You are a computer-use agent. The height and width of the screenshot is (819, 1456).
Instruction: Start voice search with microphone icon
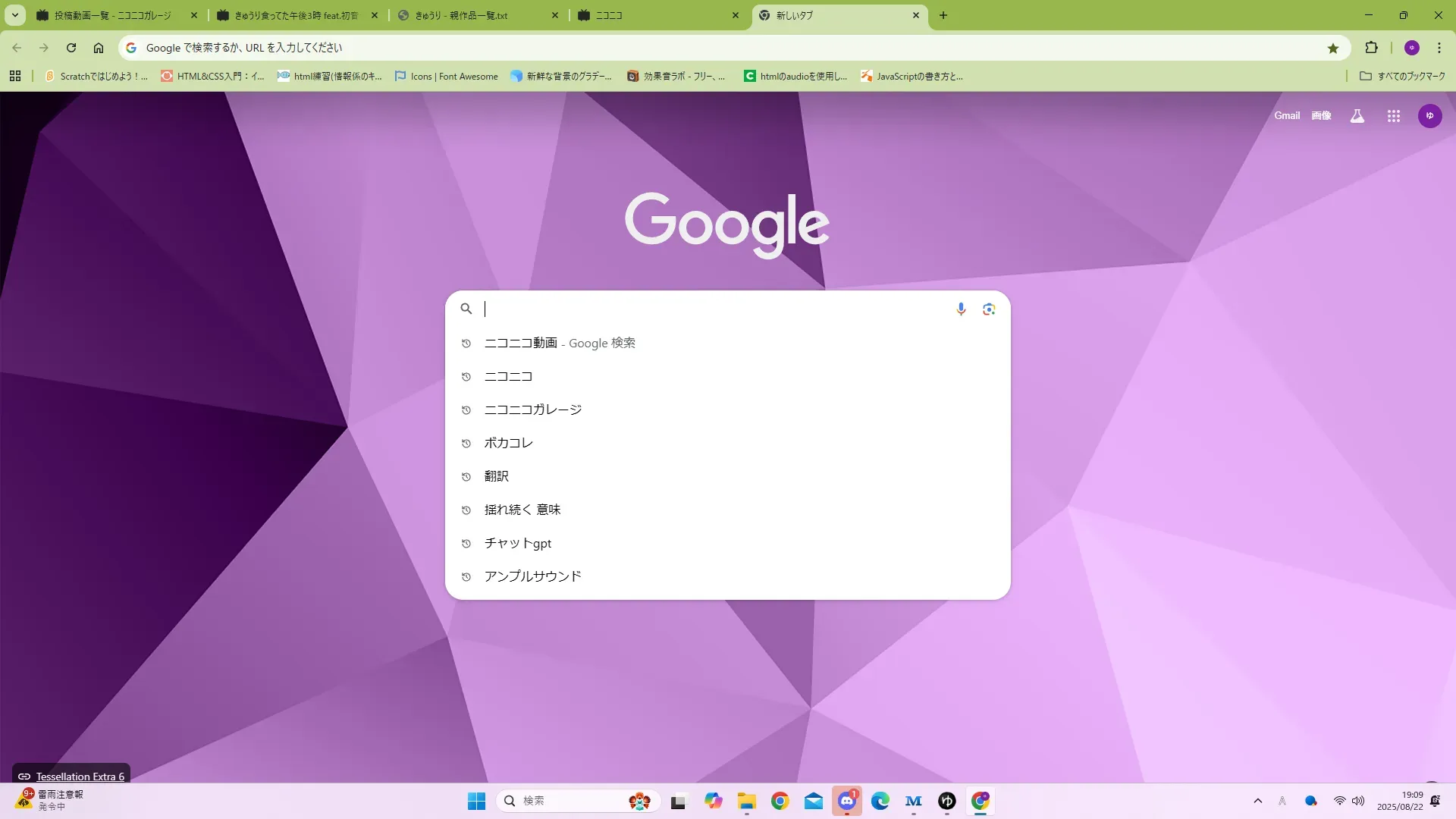[x=961, y=309]
